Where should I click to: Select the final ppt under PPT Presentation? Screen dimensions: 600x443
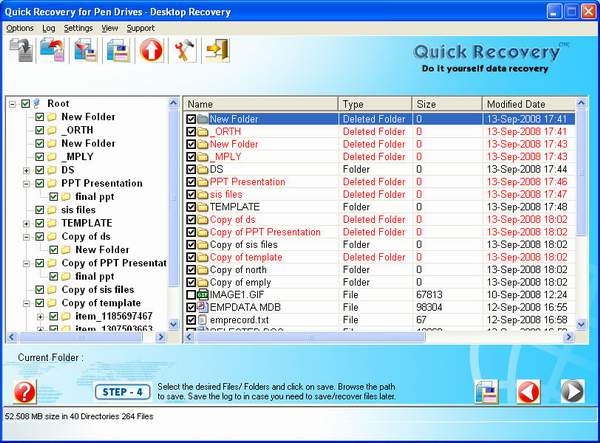pyautogui.click(x=95, y=197)
